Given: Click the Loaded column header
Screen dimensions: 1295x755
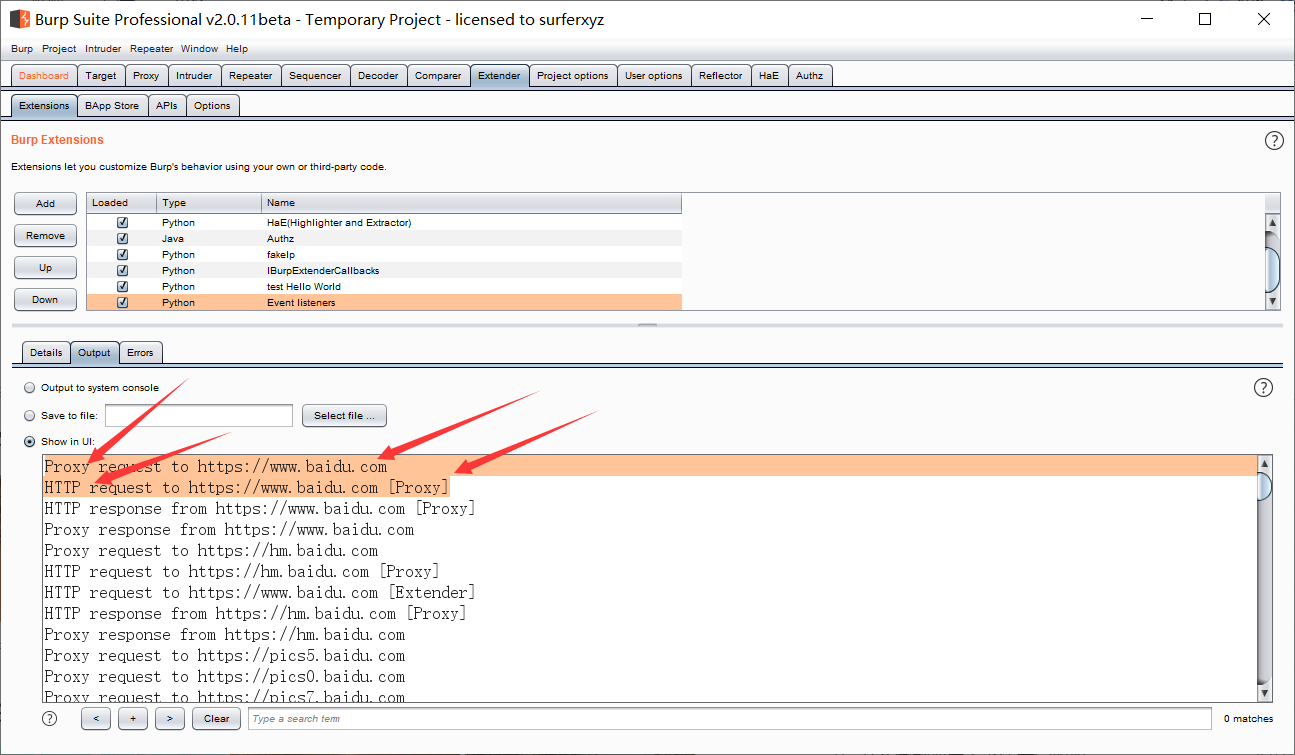Looking at the screenshot, I should click(x=121, y=203).
